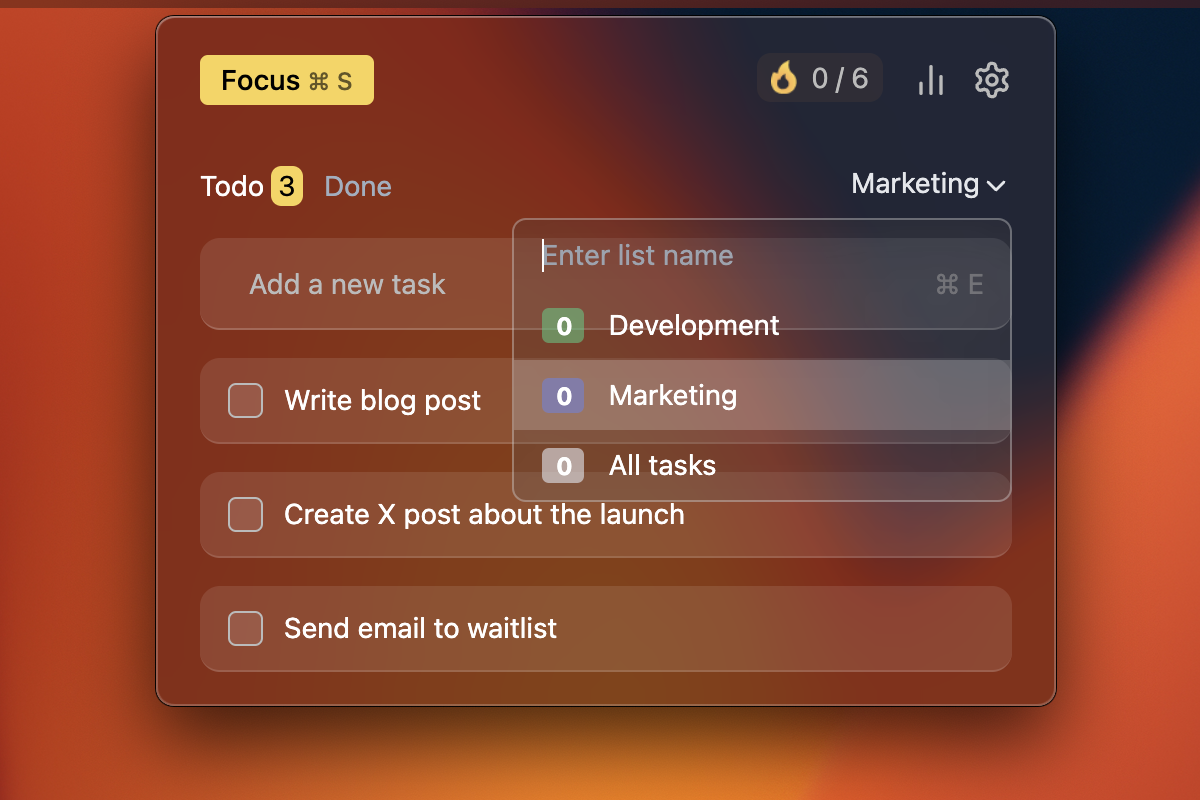Click the green '0' badge beside Development
Viewport: 1200px width, 800px height.
[x=562, y=325]
